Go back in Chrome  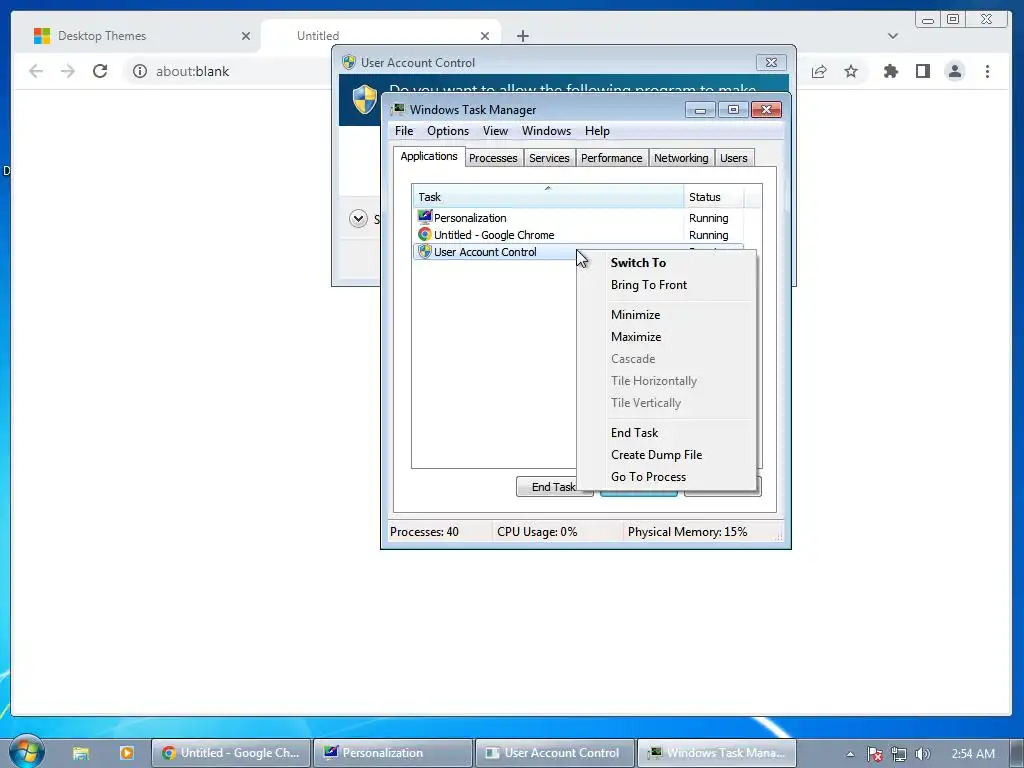pyautogui.click(x=37, y=71)
